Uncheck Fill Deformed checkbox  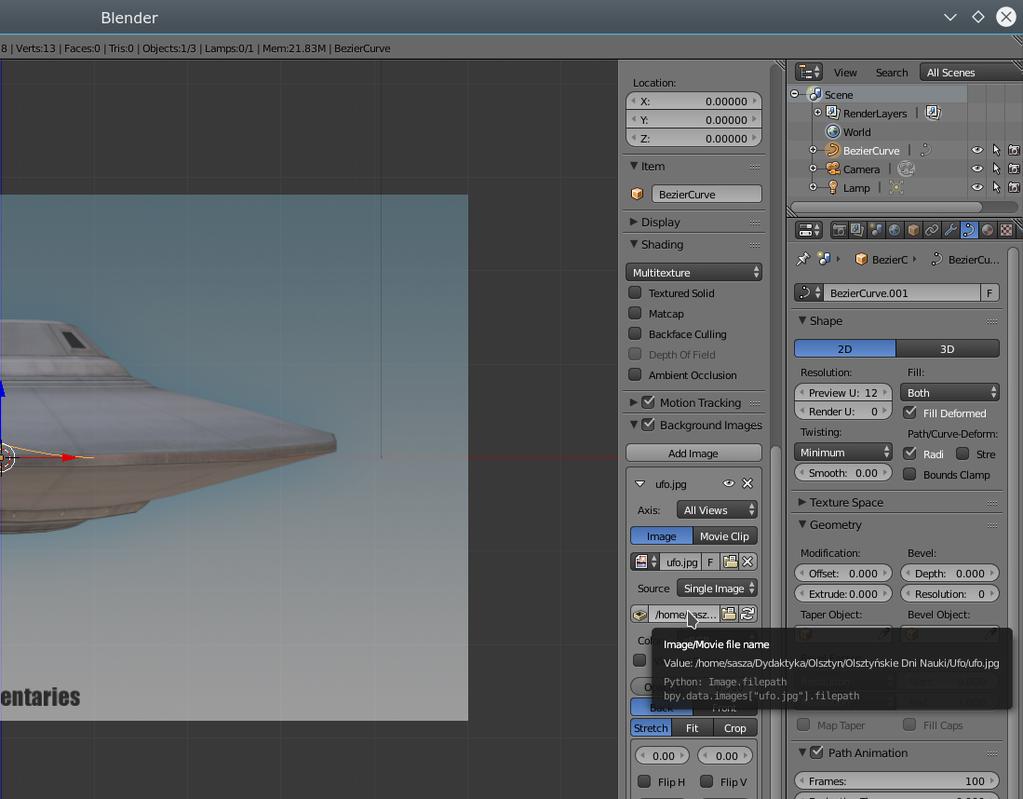(x=909, y=412)
